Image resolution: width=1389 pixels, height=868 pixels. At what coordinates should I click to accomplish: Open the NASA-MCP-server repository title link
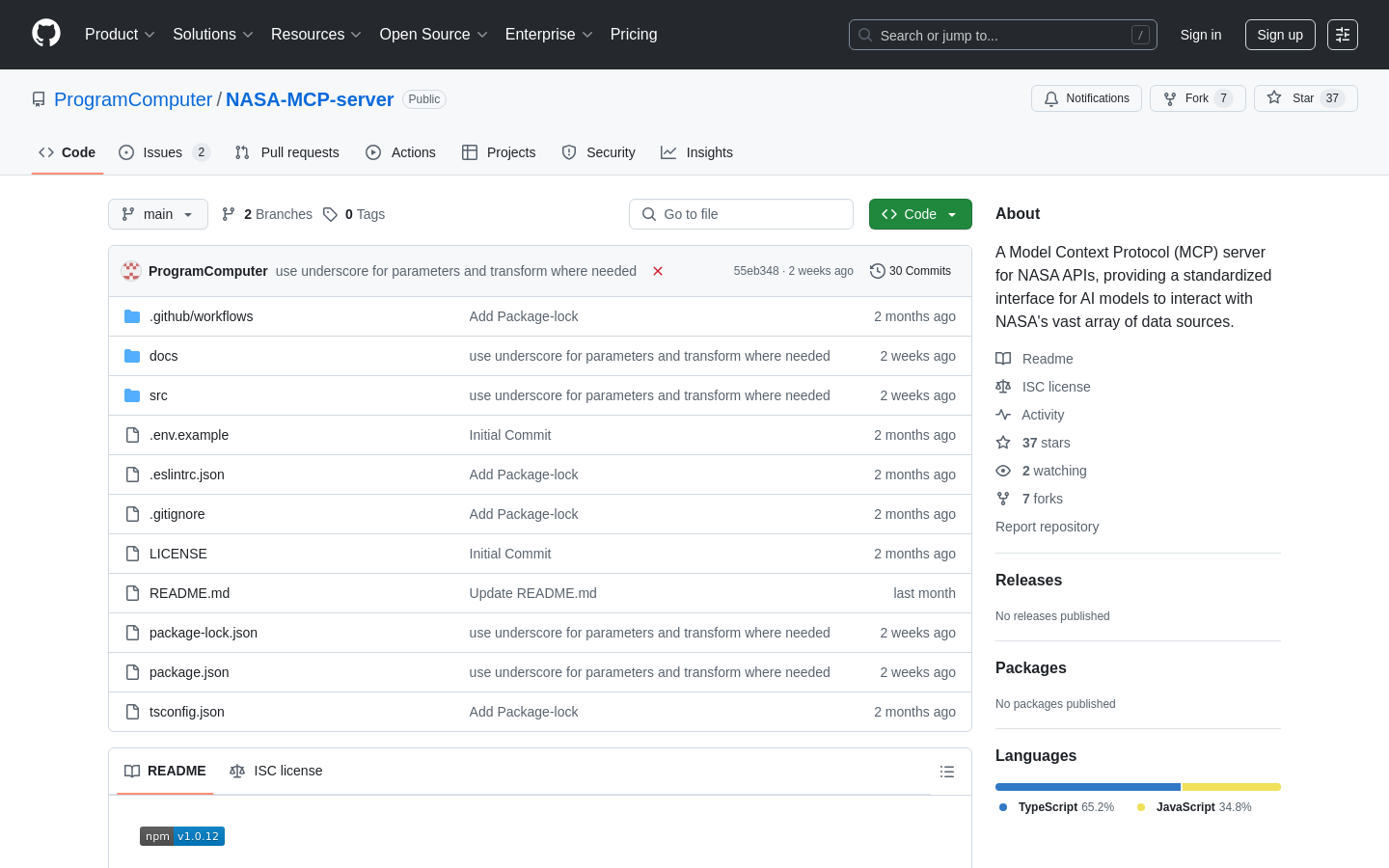coord(310,99)
